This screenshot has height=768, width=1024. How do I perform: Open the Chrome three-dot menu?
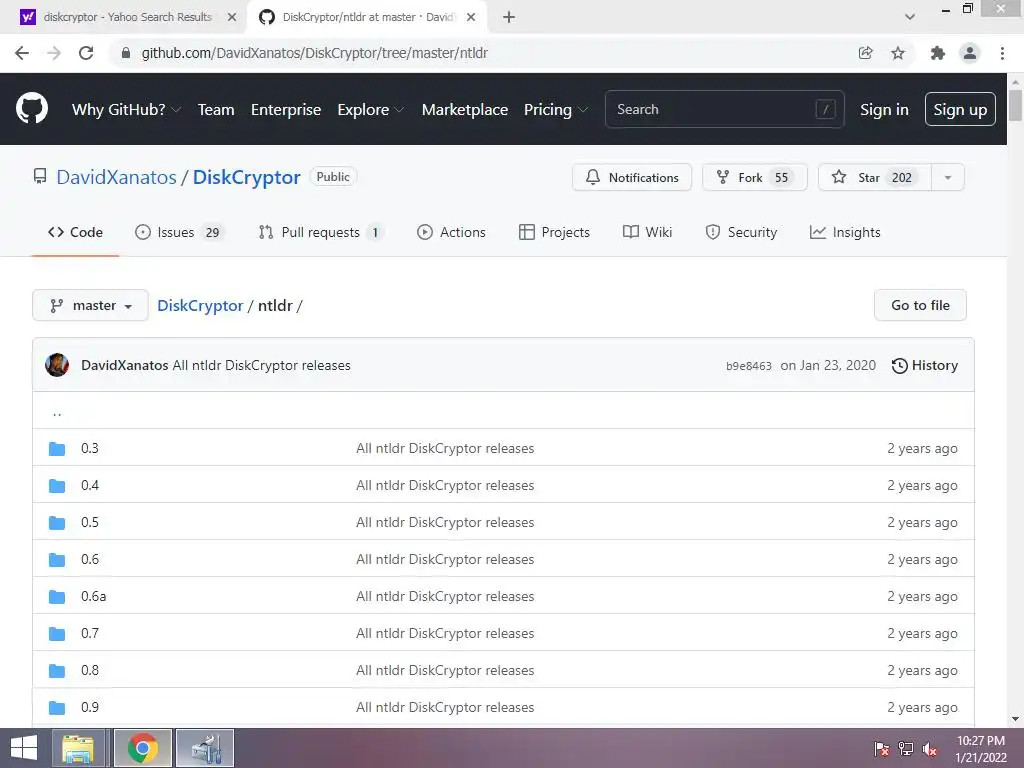pos(1002,53)
